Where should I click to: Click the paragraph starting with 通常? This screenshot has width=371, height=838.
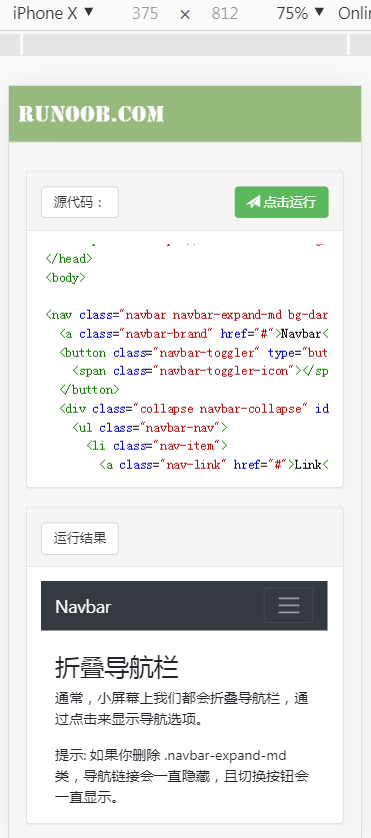(182, 709)
